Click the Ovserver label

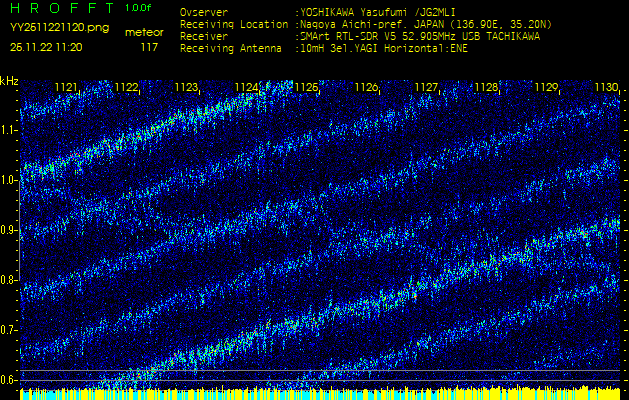click(204, 12)
